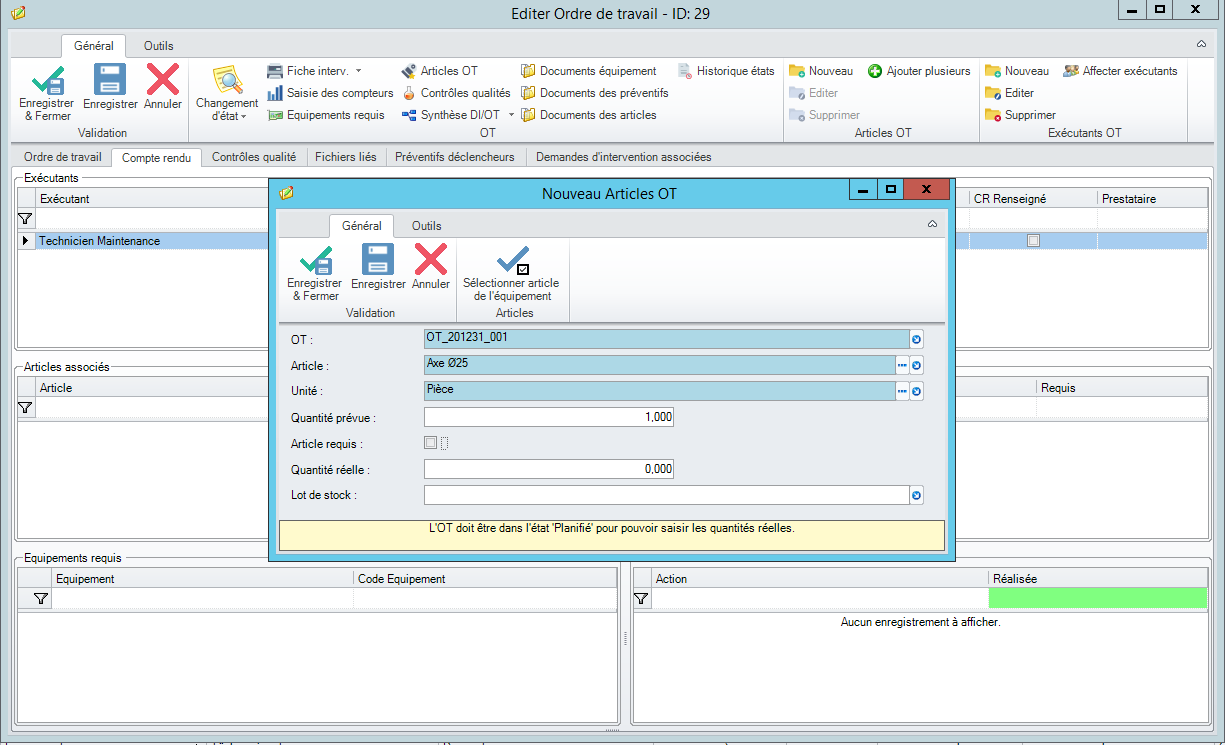1225x745 pixels.
Task: Click Article column header in Articles associés
Action: (152, 388)
